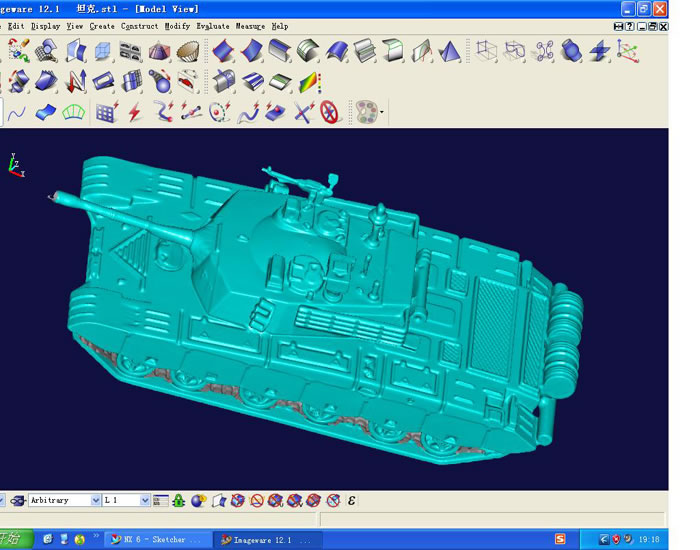This screenshot has width=700, height=550.
Task: Open the Measure menu
Action: pyautogui.click(x=250, y=26)
